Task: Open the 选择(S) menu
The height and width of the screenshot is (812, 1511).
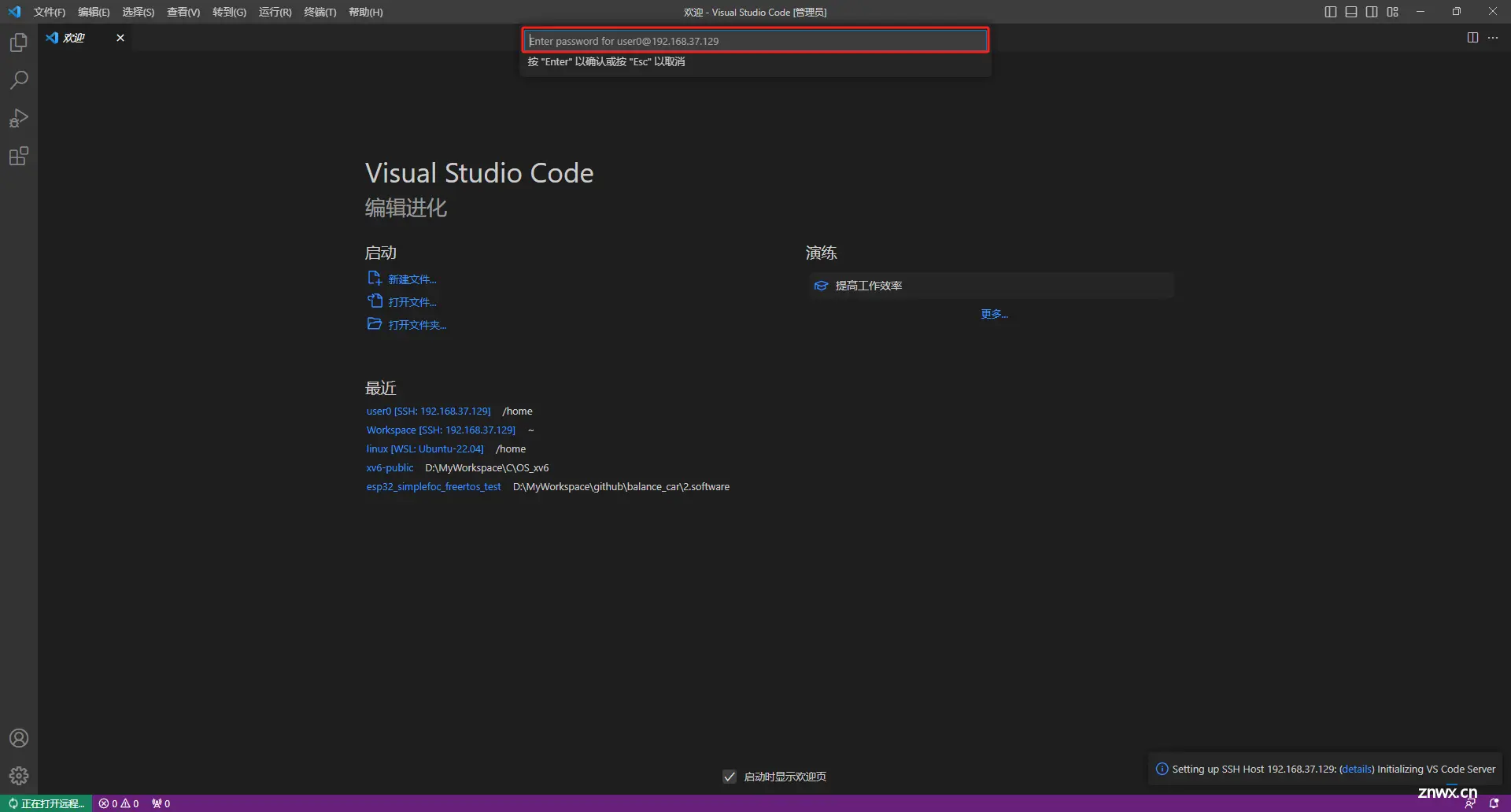Action: pyautogui.click(x=139, y=12)
